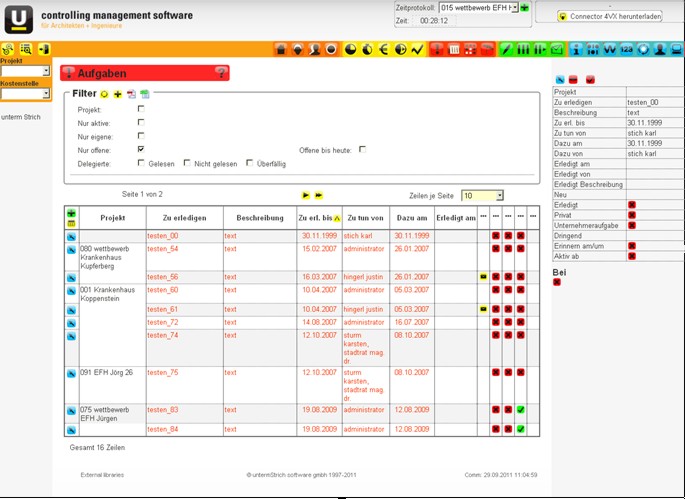Open the exclamation mark tasks icon in the red toolbar

click(x=437, y=49)
